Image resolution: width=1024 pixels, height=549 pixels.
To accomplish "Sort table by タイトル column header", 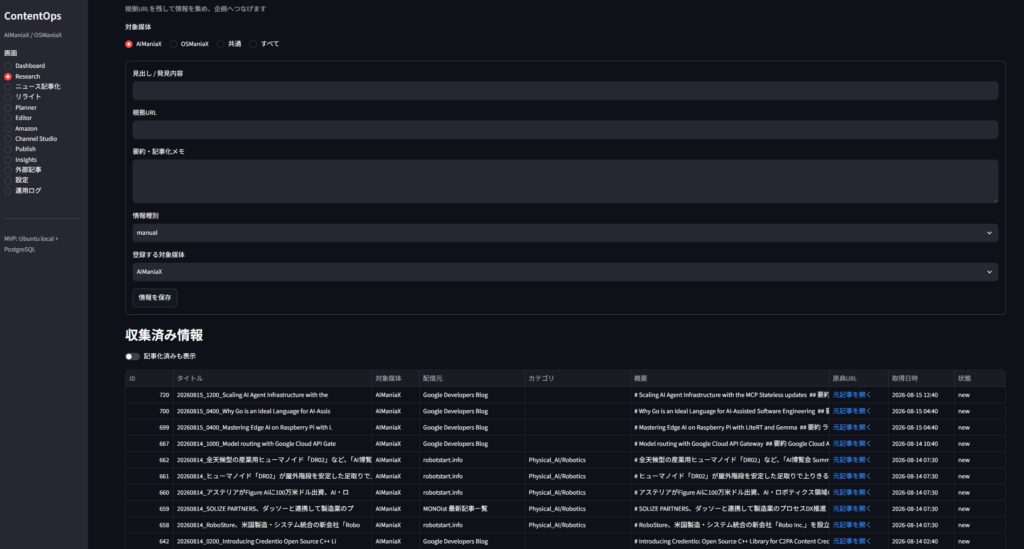I will 272,379.
